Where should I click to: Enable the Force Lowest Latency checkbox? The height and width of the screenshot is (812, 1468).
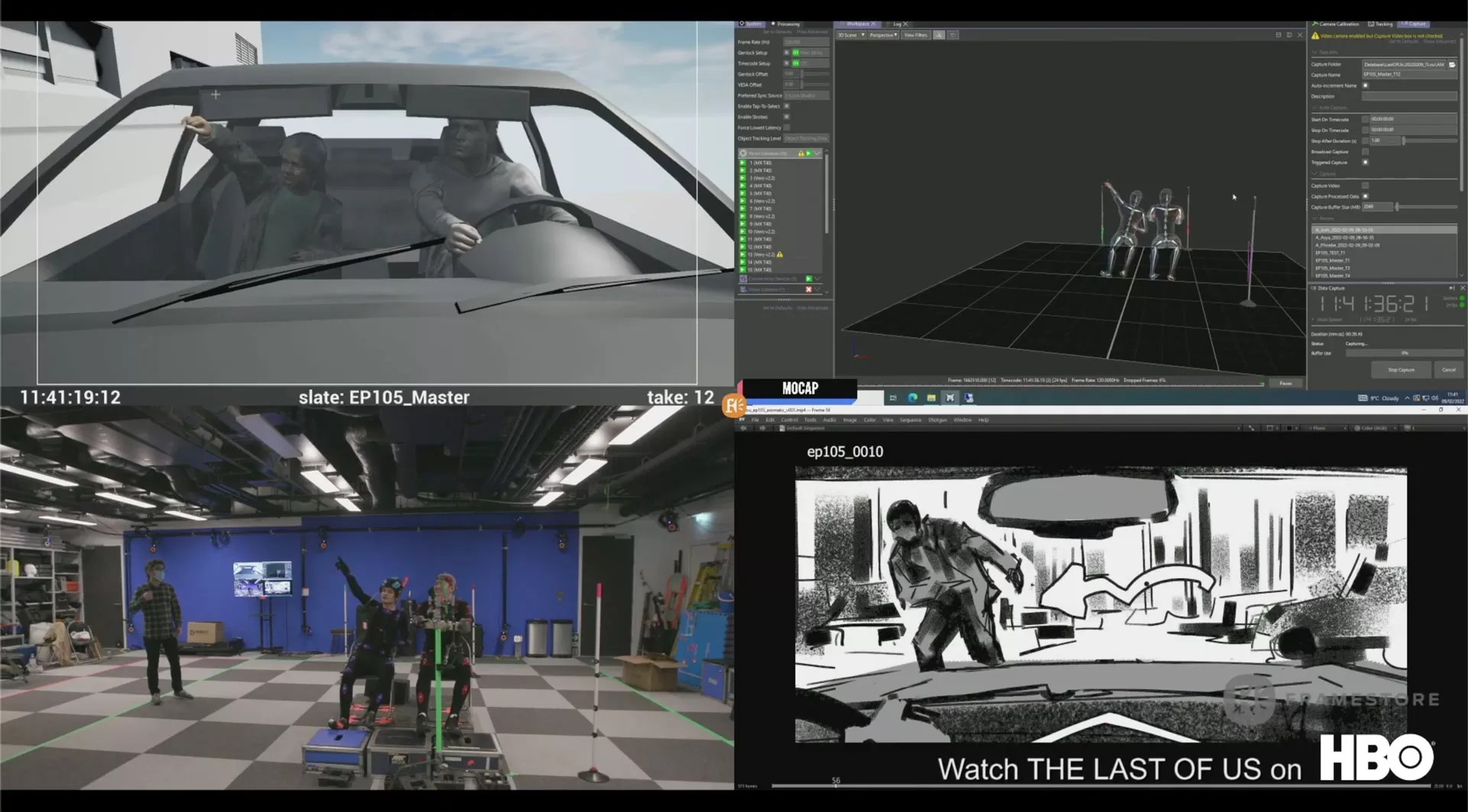point(787,128)
